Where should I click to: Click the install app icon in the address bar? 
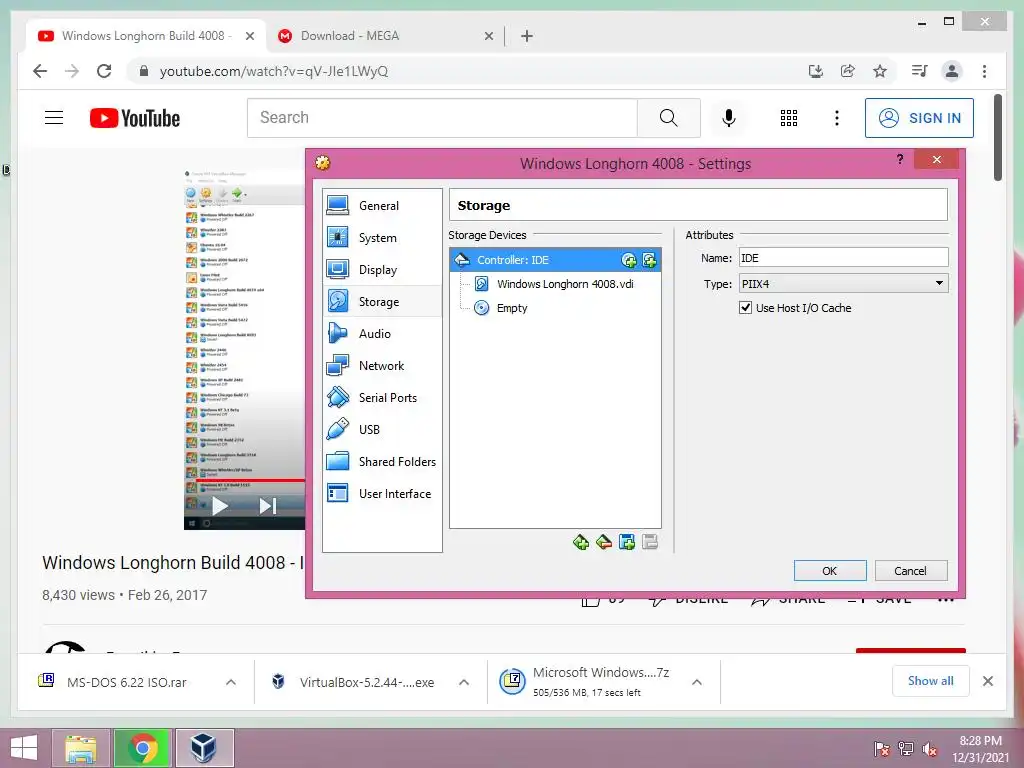[x=816, y=71]
